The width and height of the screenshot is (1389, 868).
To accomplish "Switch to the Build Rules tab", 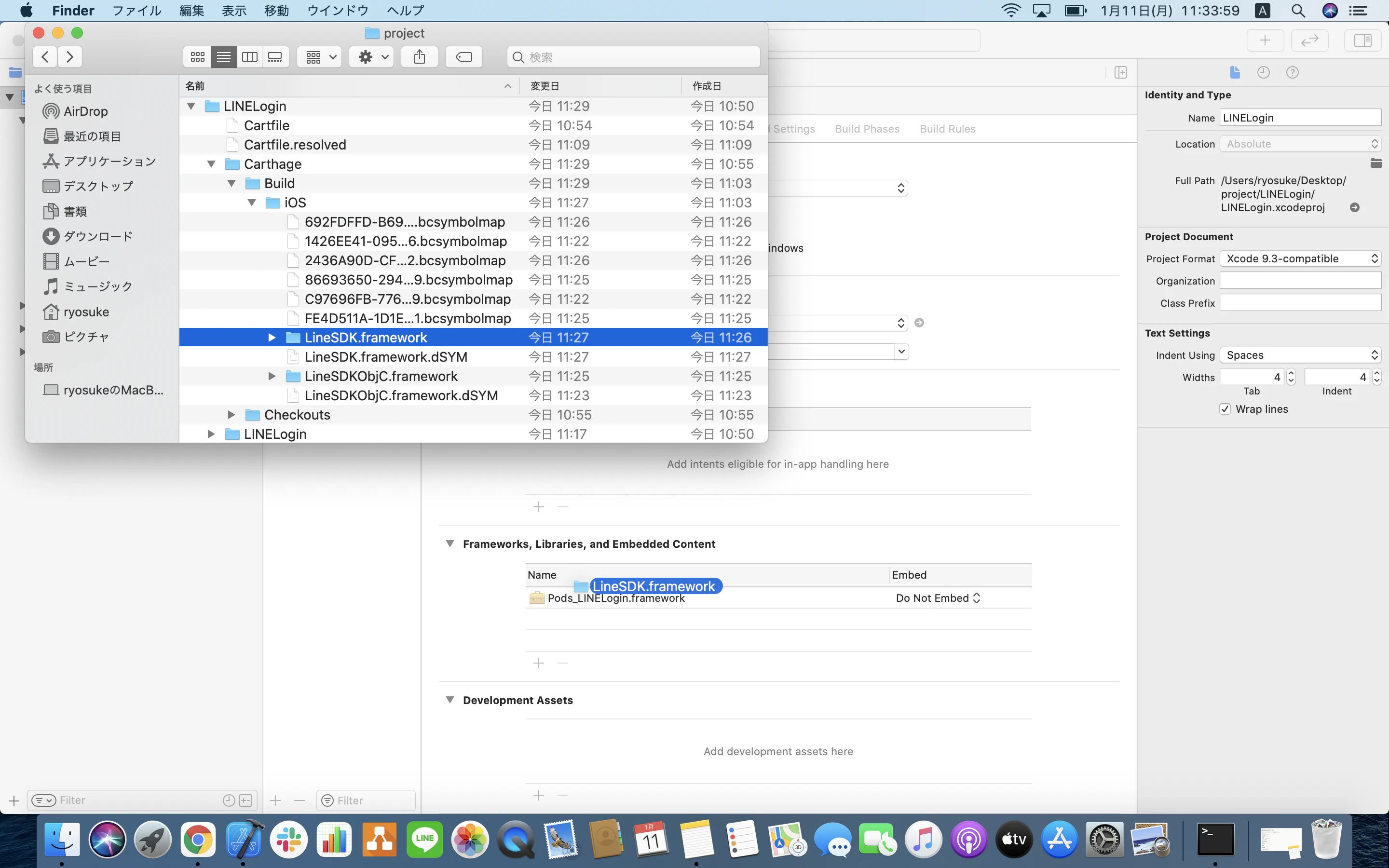I will pyautogui.click(x=948, y=129).
